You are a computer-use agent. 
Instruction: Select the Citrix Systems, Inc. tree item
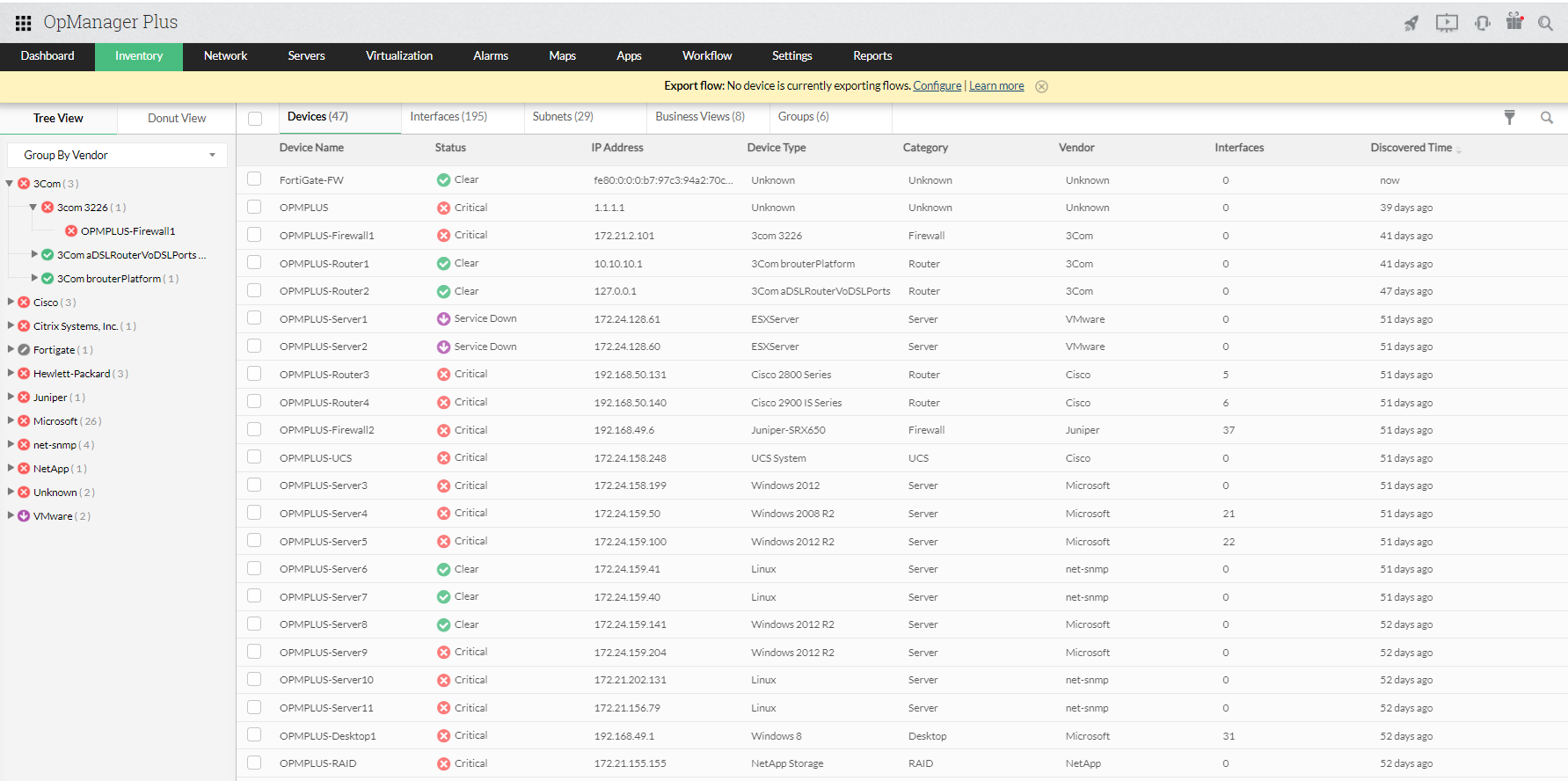(x=76, y=326)
